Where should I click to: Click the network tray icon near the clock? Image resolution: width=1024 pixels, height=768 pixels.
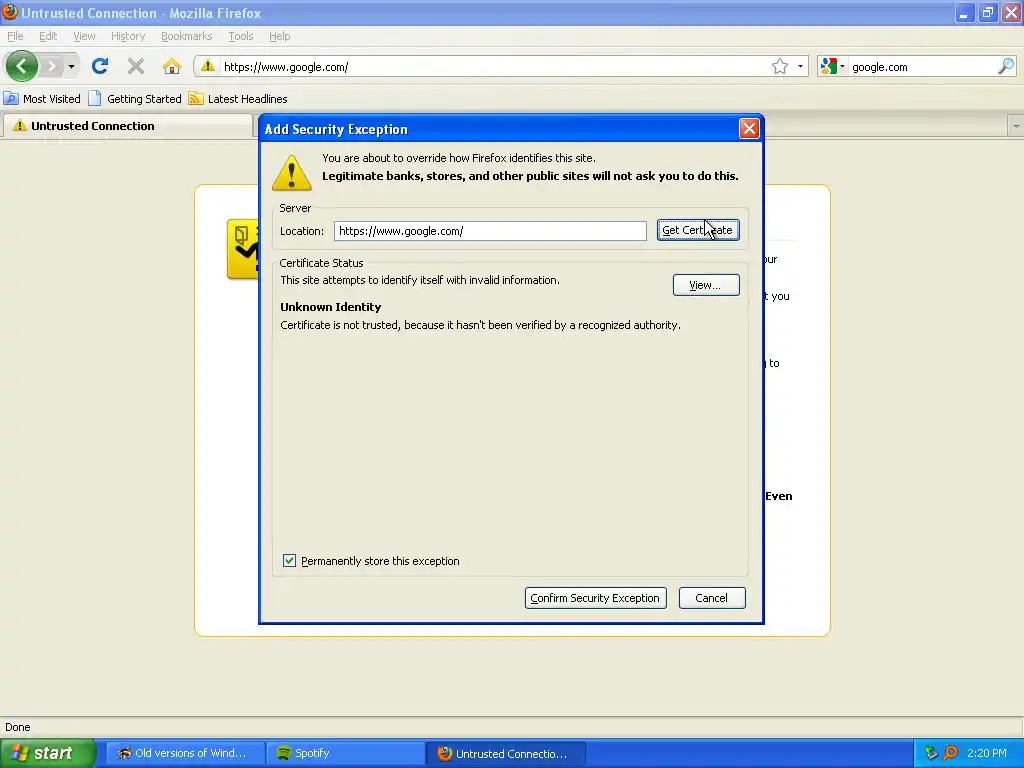[x=931, y=753]
